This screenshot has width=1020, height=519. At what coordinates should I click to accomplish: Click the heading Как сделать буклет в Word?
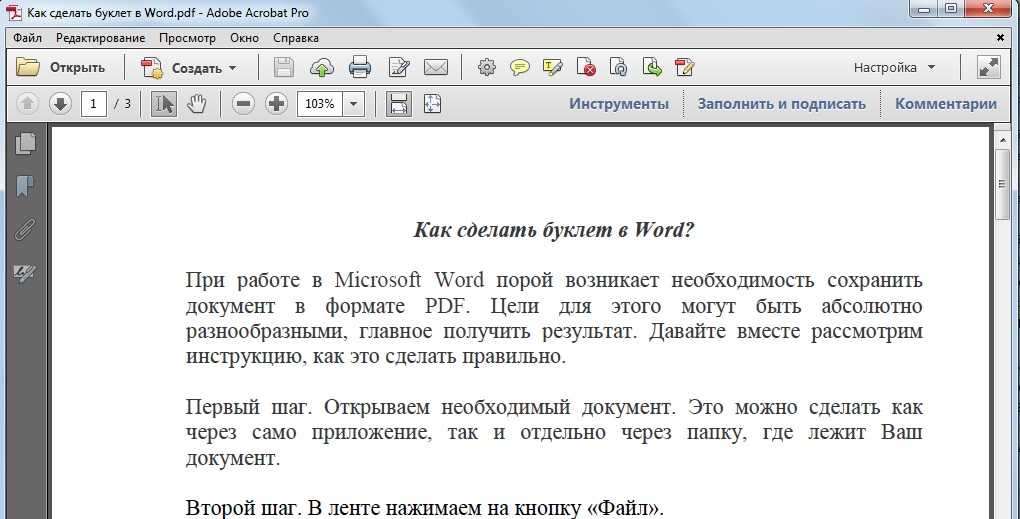pos(554,229)
